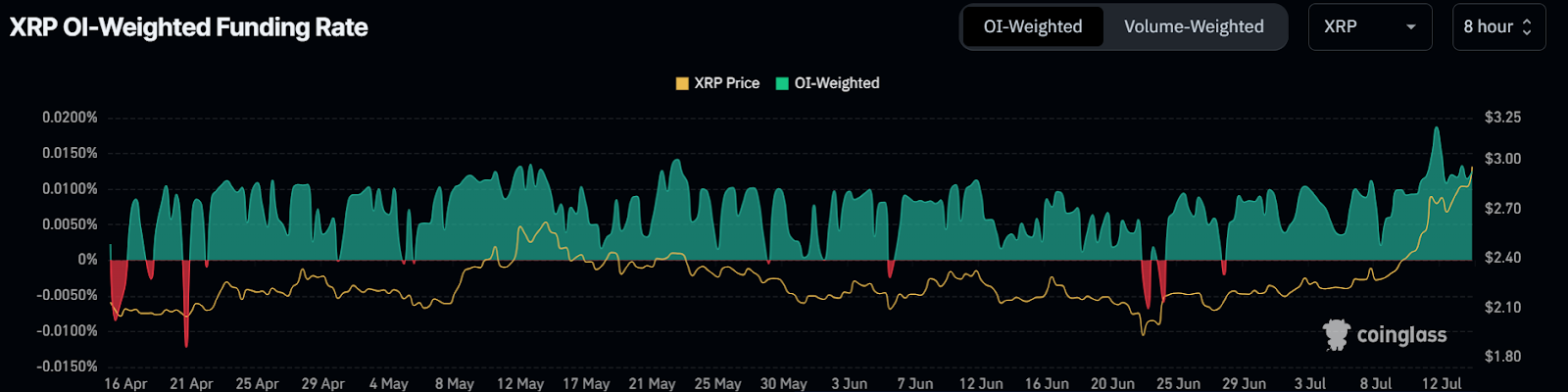Click the 0.0200% y-axis label
The height and width of the screenshot is (392, 1568).
[x=70, y=118]
